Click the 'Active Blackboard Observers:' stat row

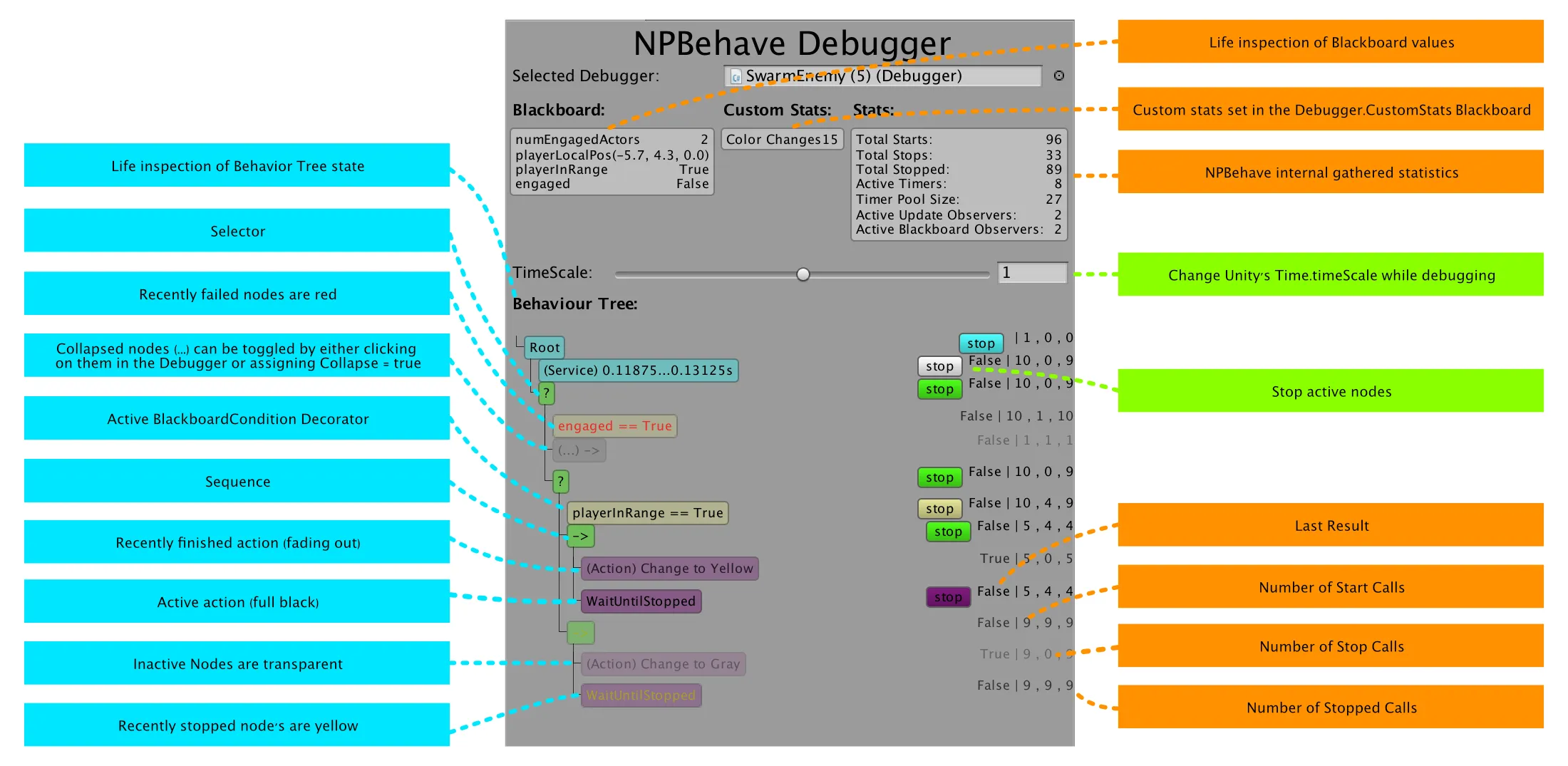959,229
